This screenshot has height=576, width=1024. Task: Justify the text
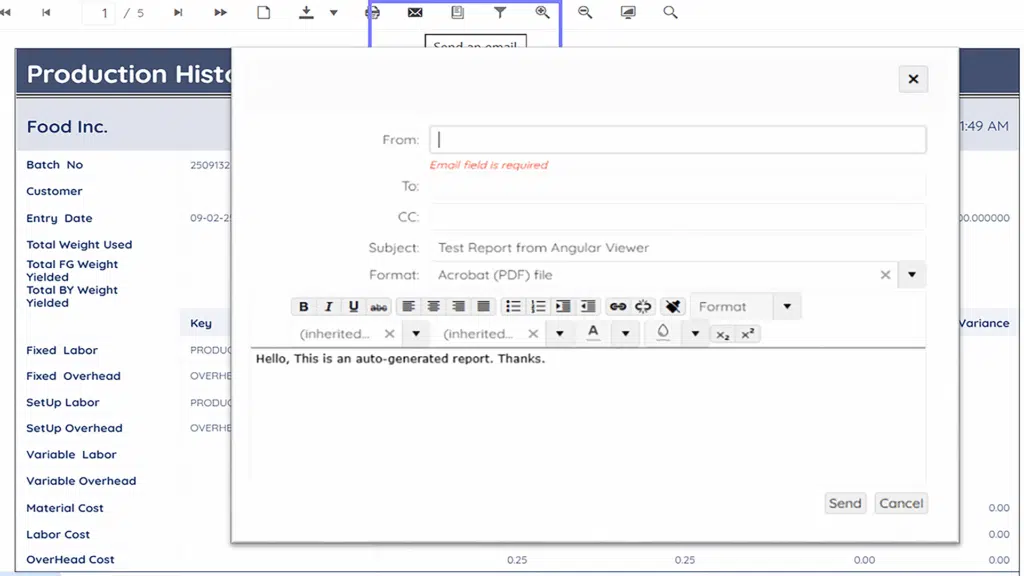483,306
